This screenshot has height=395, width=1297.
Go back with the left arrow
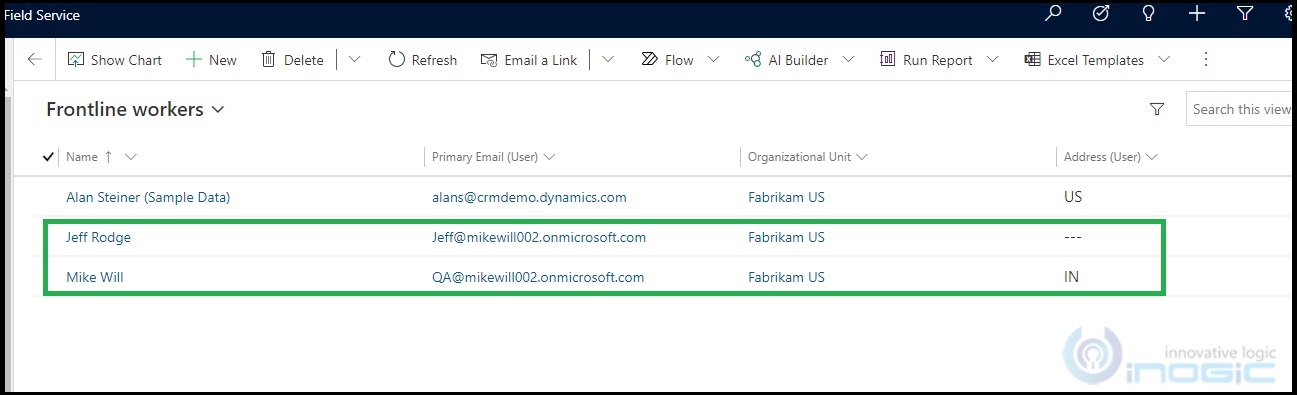coord(34,60)
